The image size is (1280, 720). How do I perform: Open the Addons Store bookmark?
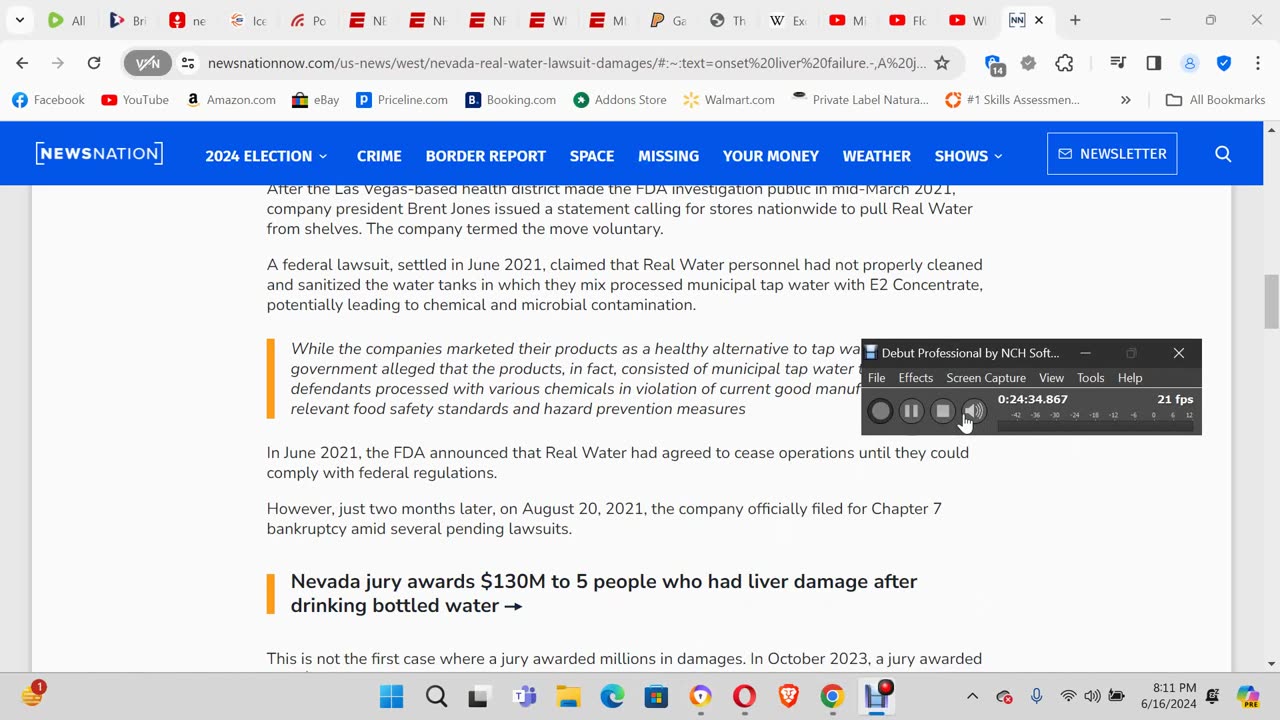click(x=620, y=100)
